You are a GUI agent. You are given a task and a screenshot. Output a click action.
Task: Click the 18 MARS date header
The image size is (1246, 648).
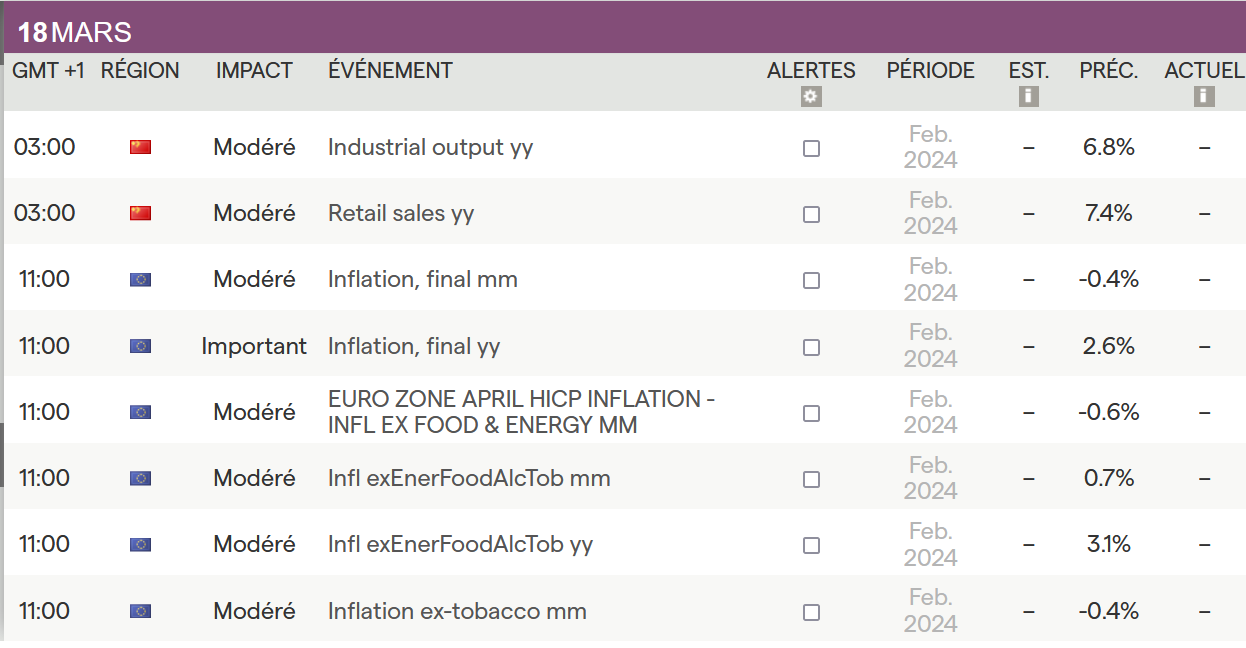(75, 32)
